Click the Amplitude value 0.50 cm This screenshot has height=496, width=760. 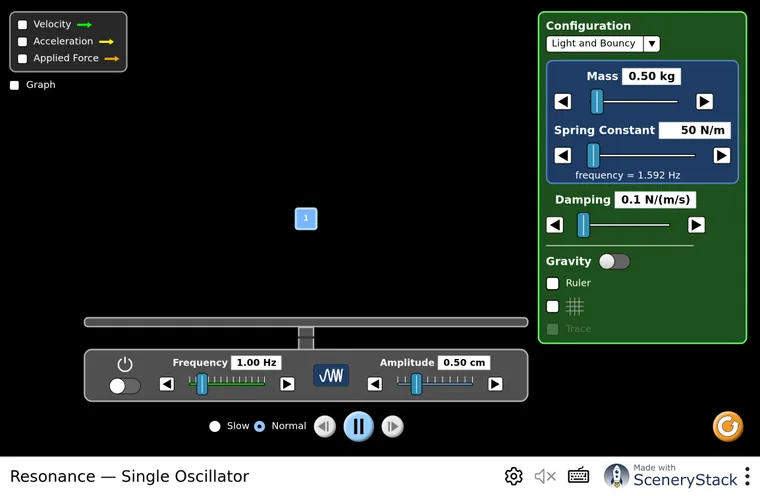click(464, 363)
